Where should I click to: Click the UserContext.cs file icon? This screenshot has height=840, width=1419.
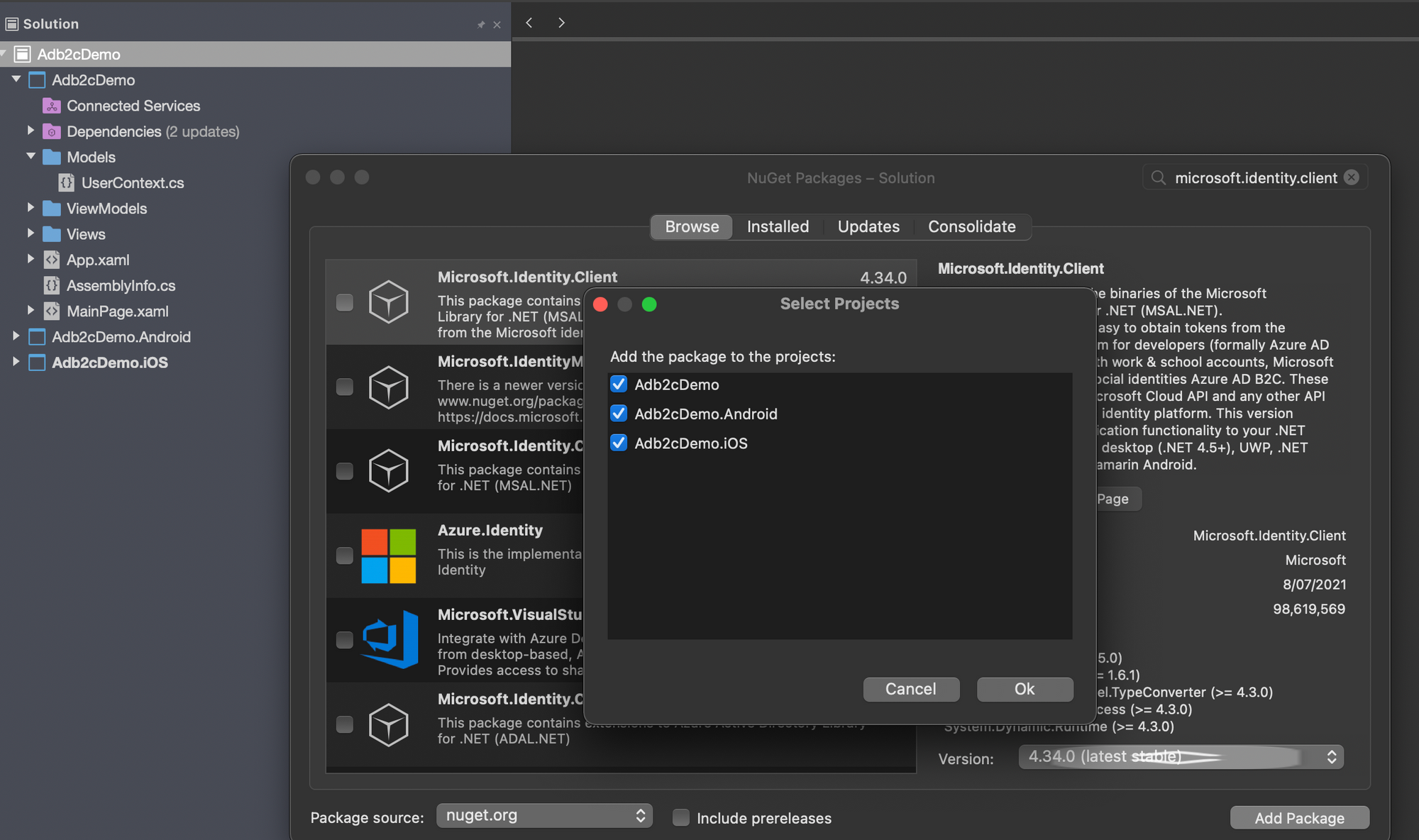[x=66, y=183]
